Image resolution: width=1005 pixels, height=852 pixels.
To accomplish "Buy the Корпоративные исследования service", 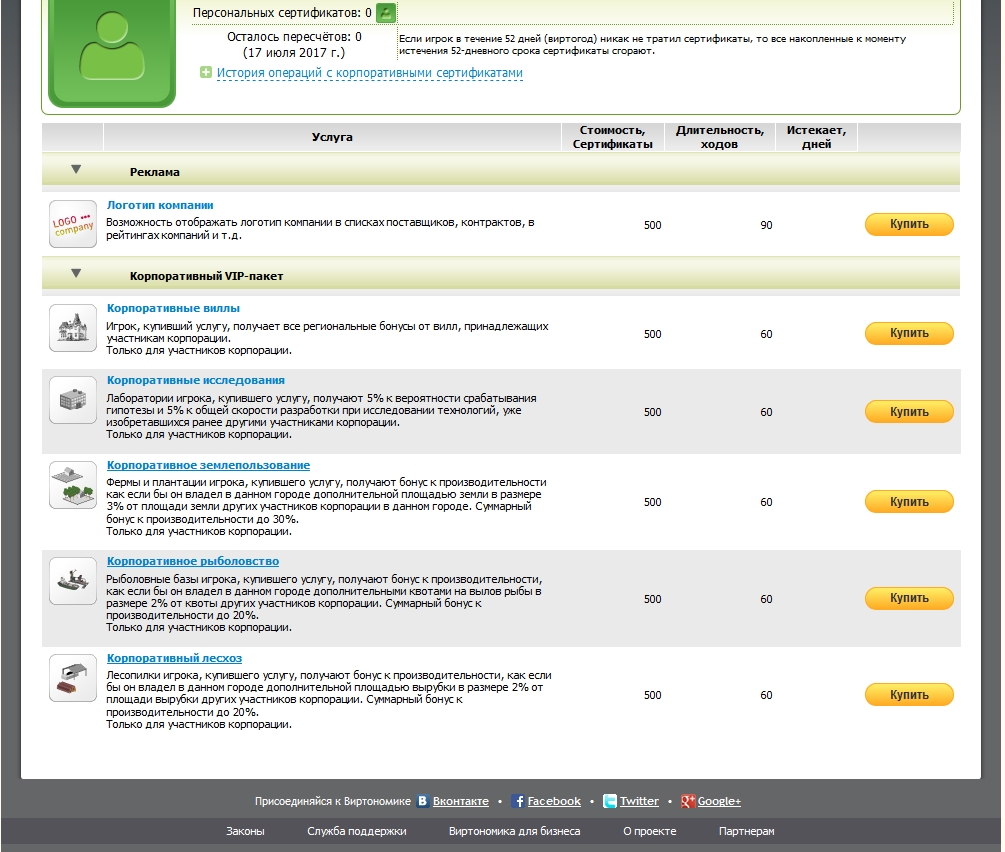I will 908,412.
